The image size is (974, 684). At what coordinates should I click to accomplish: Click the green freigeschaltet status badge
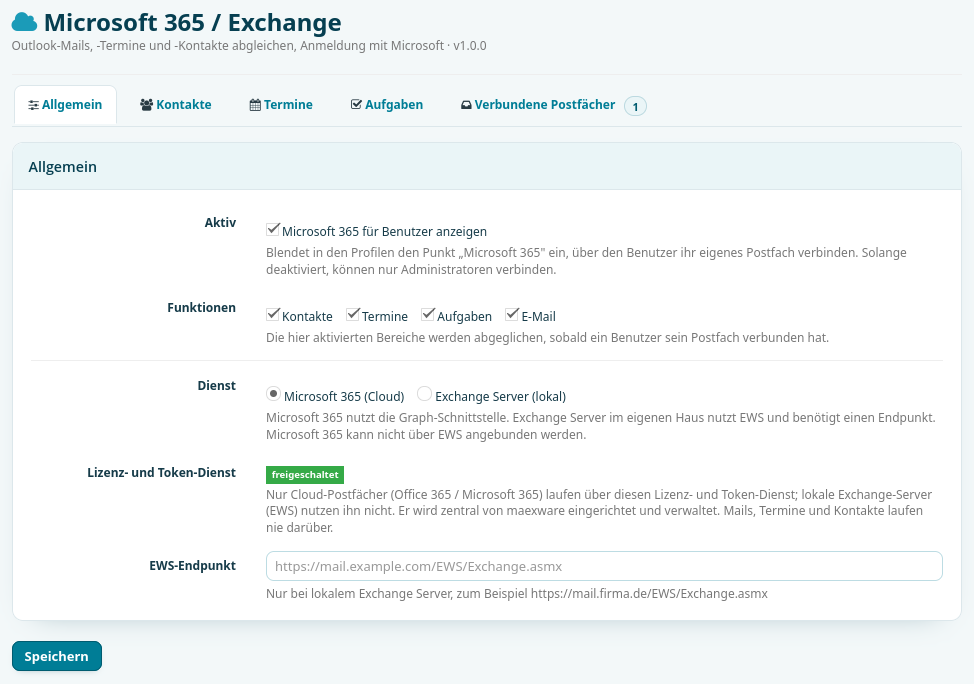point(305,475)
